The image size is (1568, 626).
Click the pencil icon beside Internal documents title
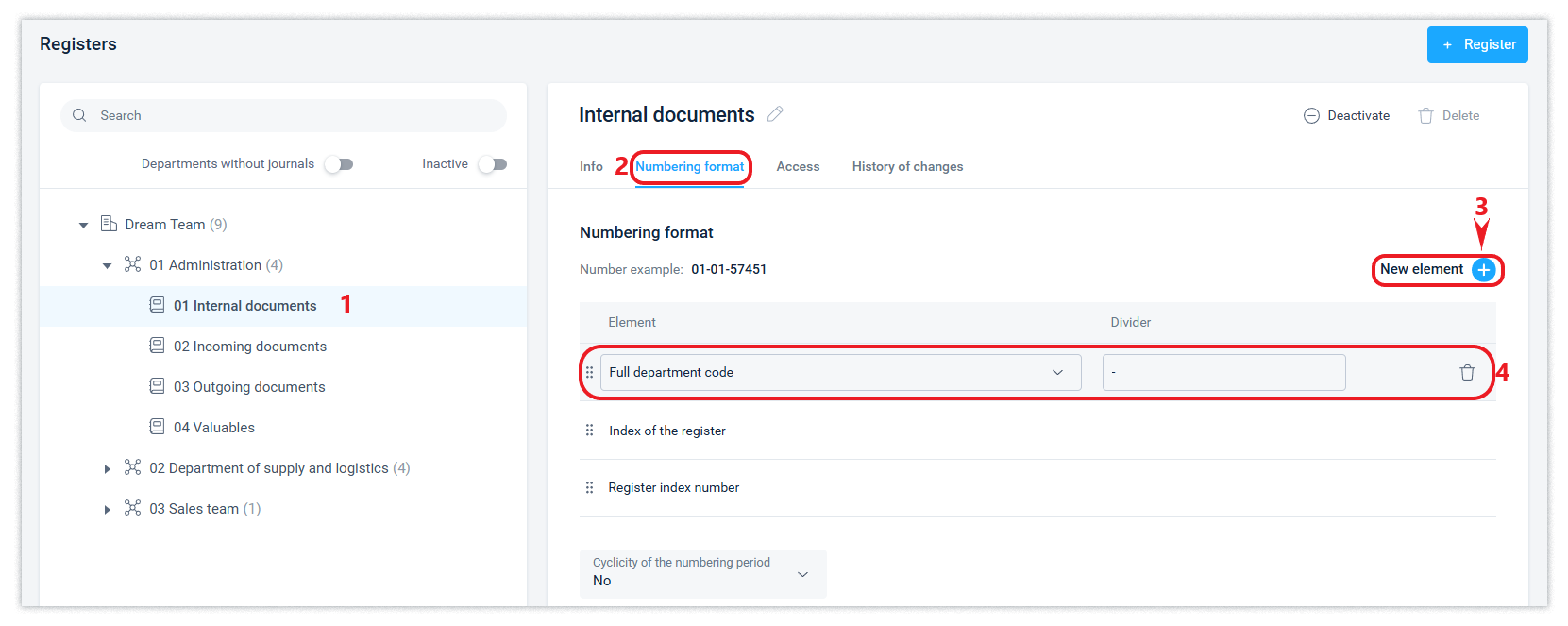point(775,114)
